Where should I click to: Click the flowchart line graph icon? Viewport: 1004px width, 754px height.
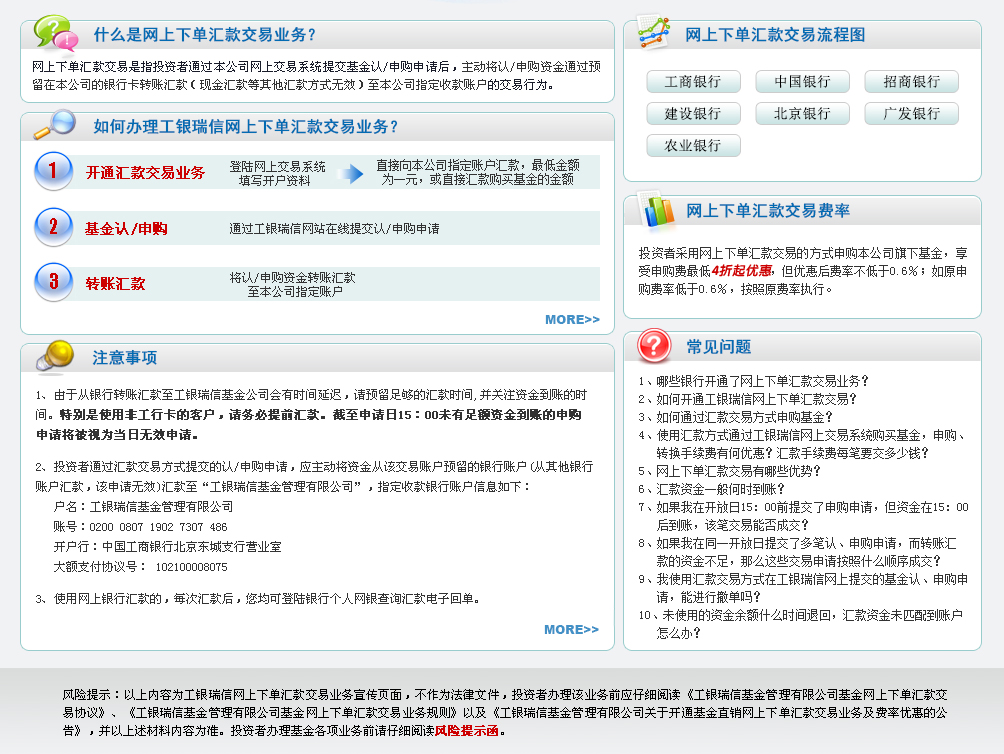tap(654, 31)
